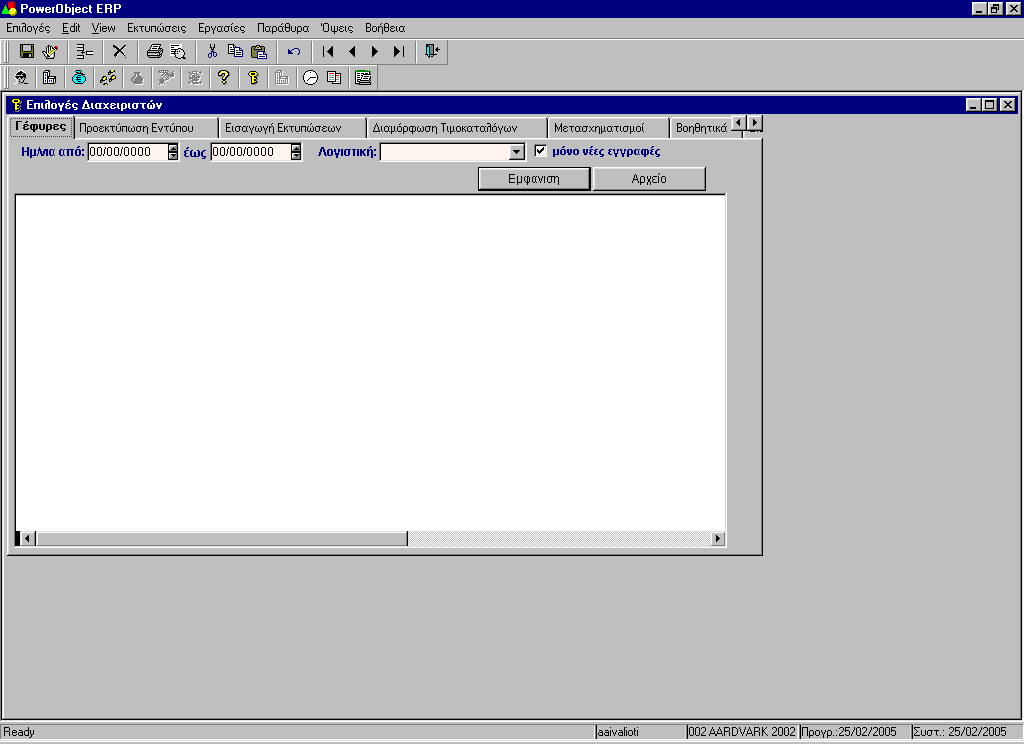Click the spinner on 'Ημ/νια από' date field
The height and width of the screenshot is (744, 1024).
pyautogui.click(x=173, y=152)
